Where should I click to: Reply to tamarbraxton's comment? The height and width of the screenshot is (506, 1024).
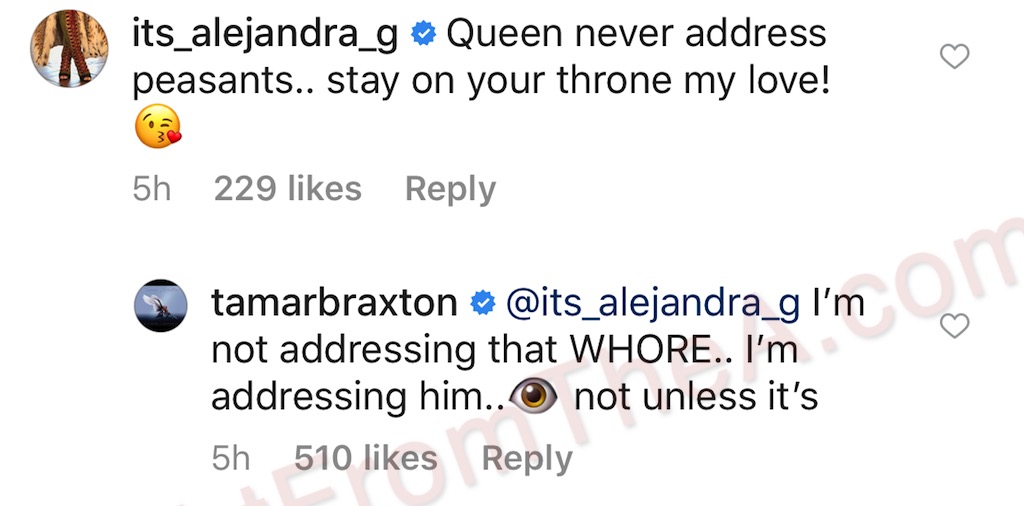527,458
